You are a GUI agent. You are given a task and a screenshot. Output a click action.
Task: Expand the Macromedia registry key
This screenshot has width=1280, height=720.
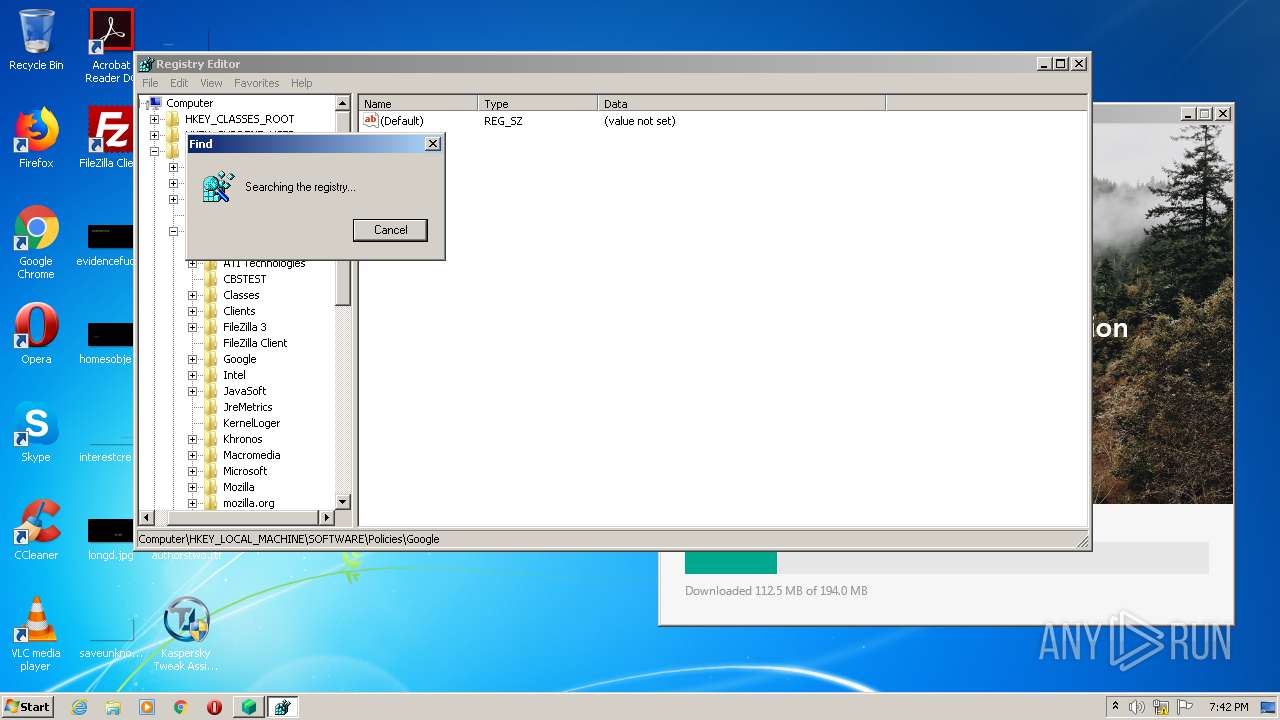(192, 455)
